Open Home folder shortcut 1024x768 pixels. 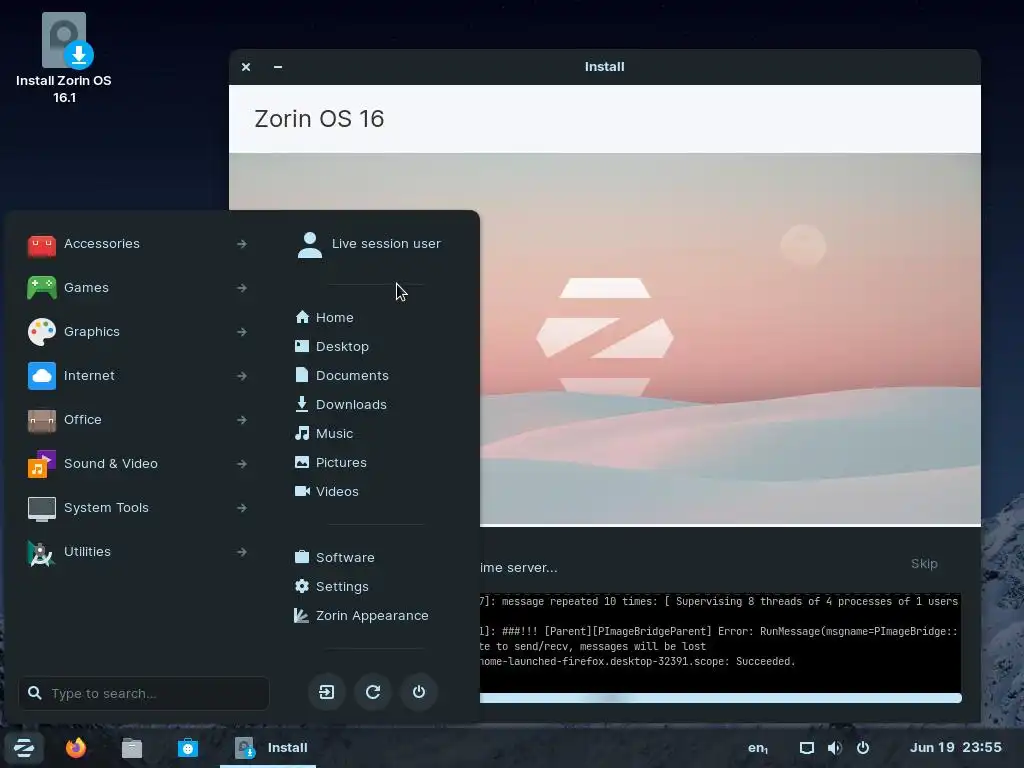tap(325, 317)
